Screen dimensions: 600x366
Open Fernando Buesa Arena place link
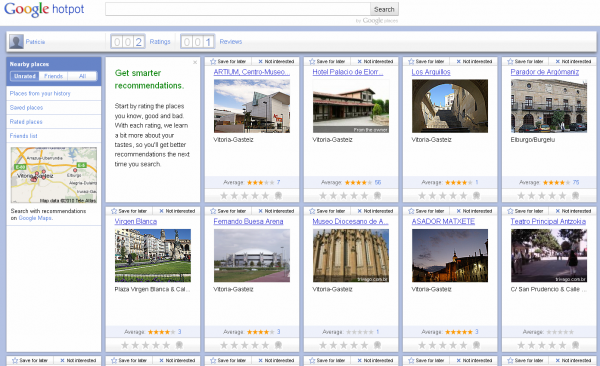pyautogui.click(x=248, y=221)
